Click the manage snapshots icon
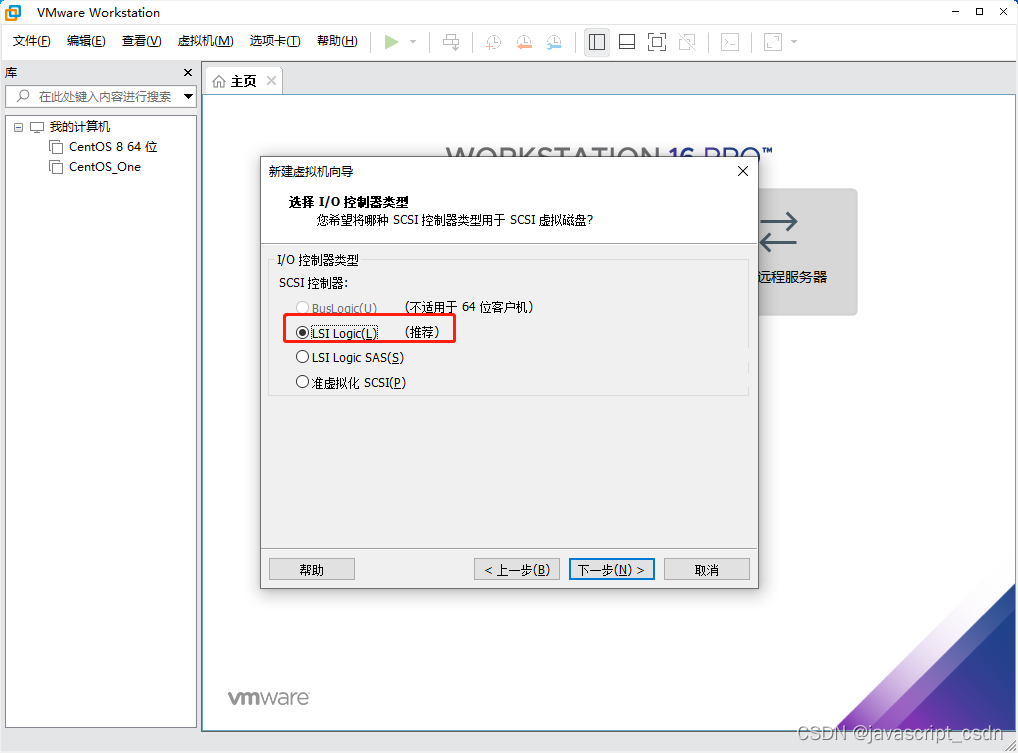Image resolution: width=1018 pixels, height=753 pixels. (554, 42)
